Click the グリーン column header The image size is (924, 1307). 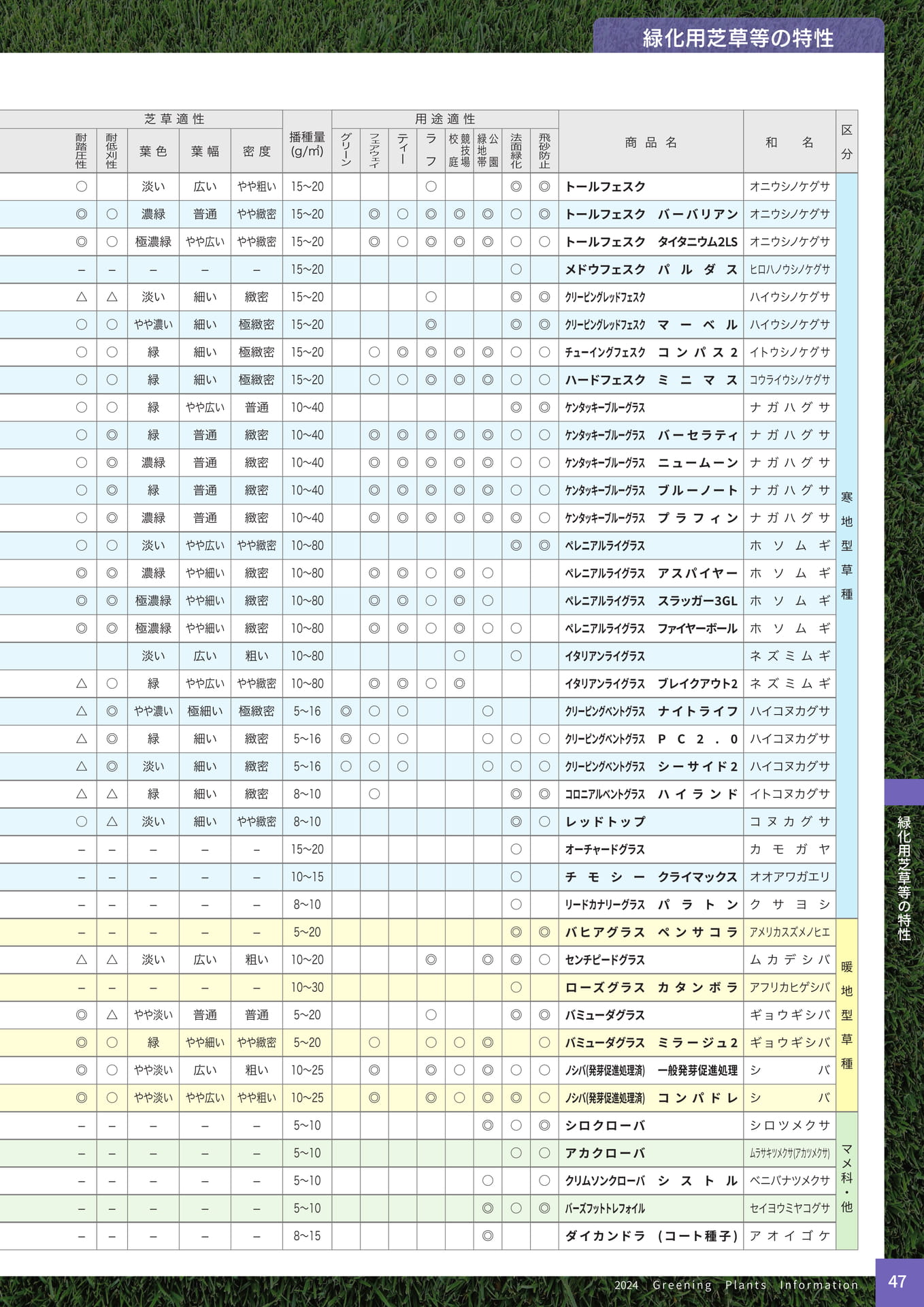(346, 150)
